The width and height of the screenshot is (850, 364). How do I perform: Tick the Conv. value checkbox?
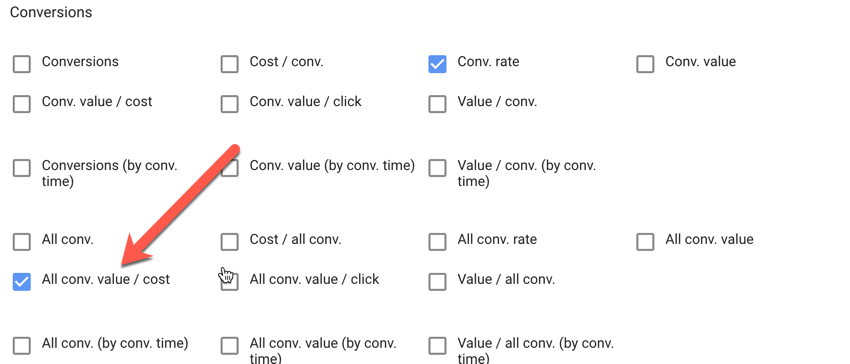645,64
